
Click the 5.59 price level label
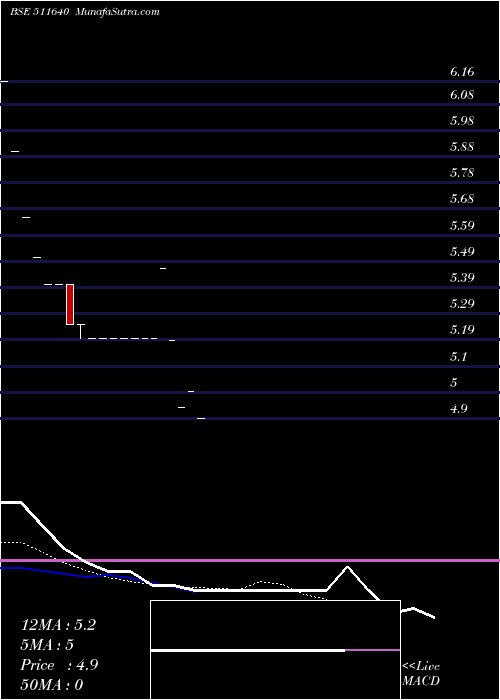[x=462, y=225]
